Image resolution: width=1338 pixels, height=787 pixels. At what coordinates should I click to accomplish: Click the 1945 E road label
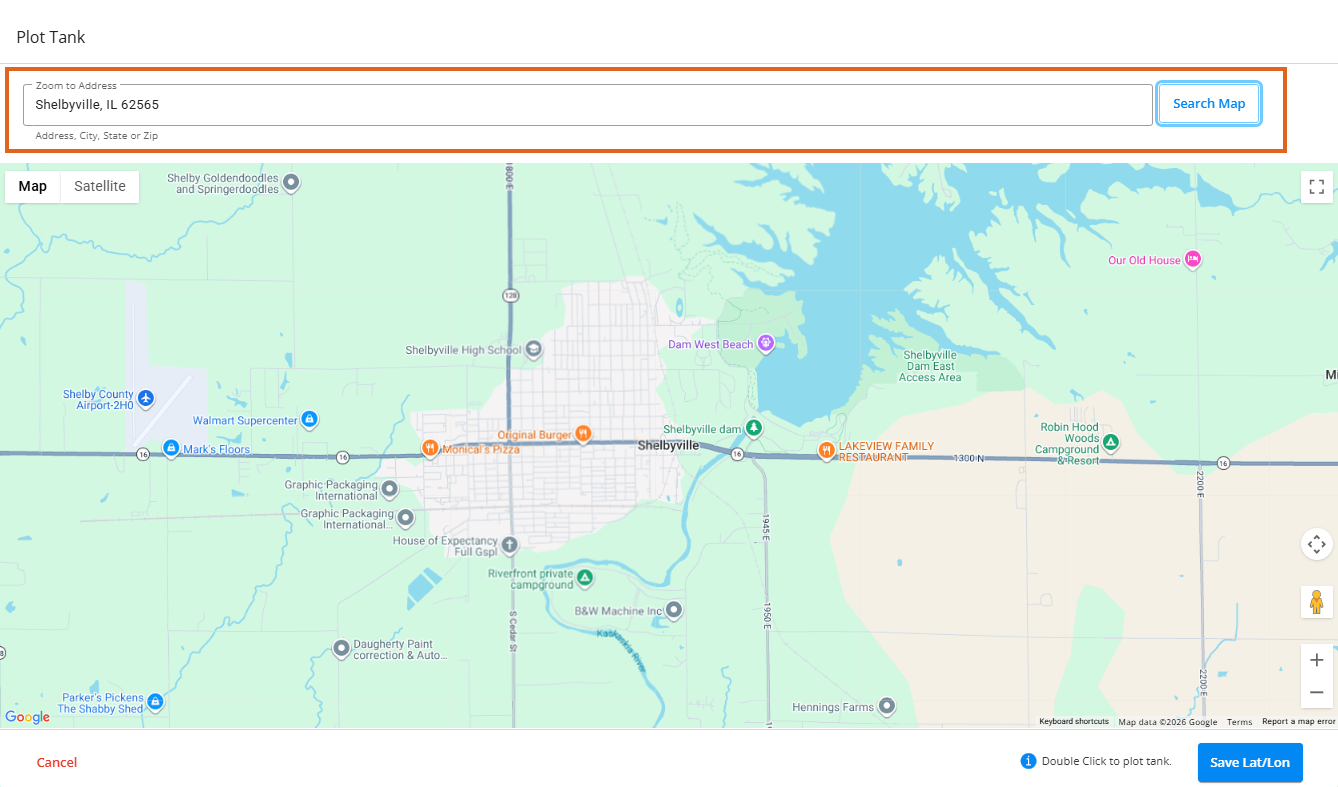click(x=766, y=529)
